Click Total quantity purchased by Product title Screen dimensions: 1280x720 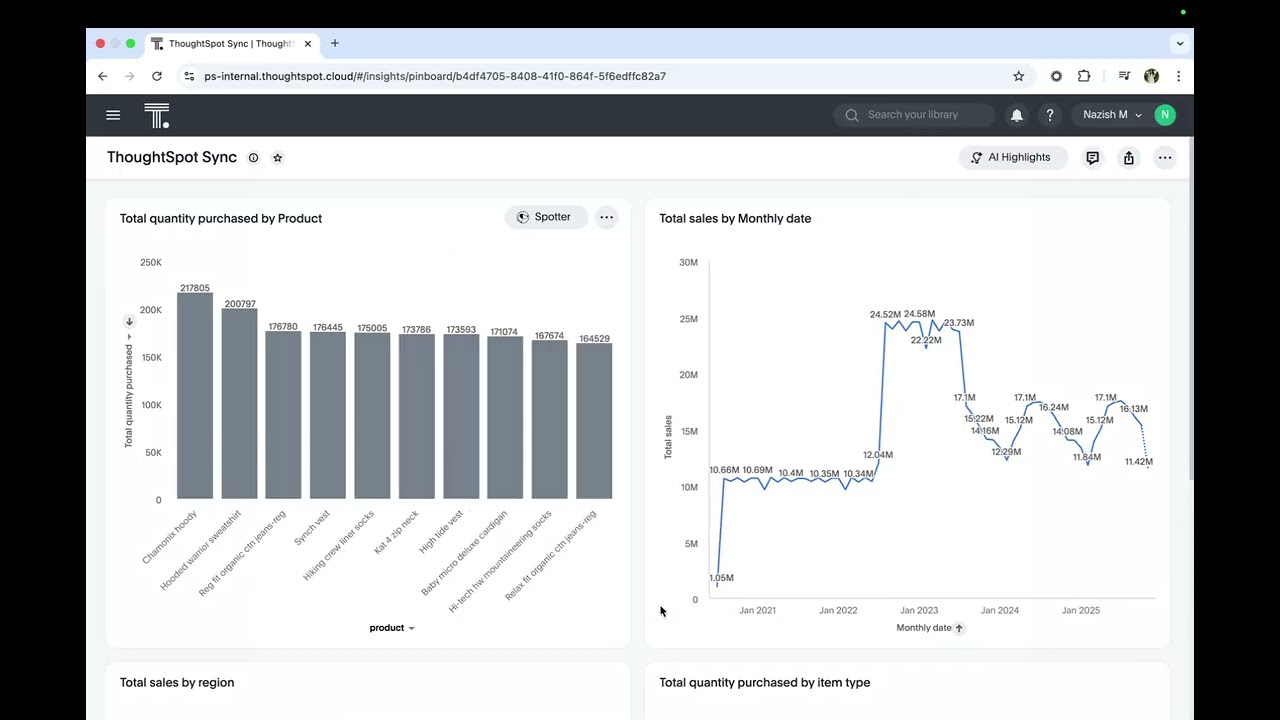[x=221, y=218]
